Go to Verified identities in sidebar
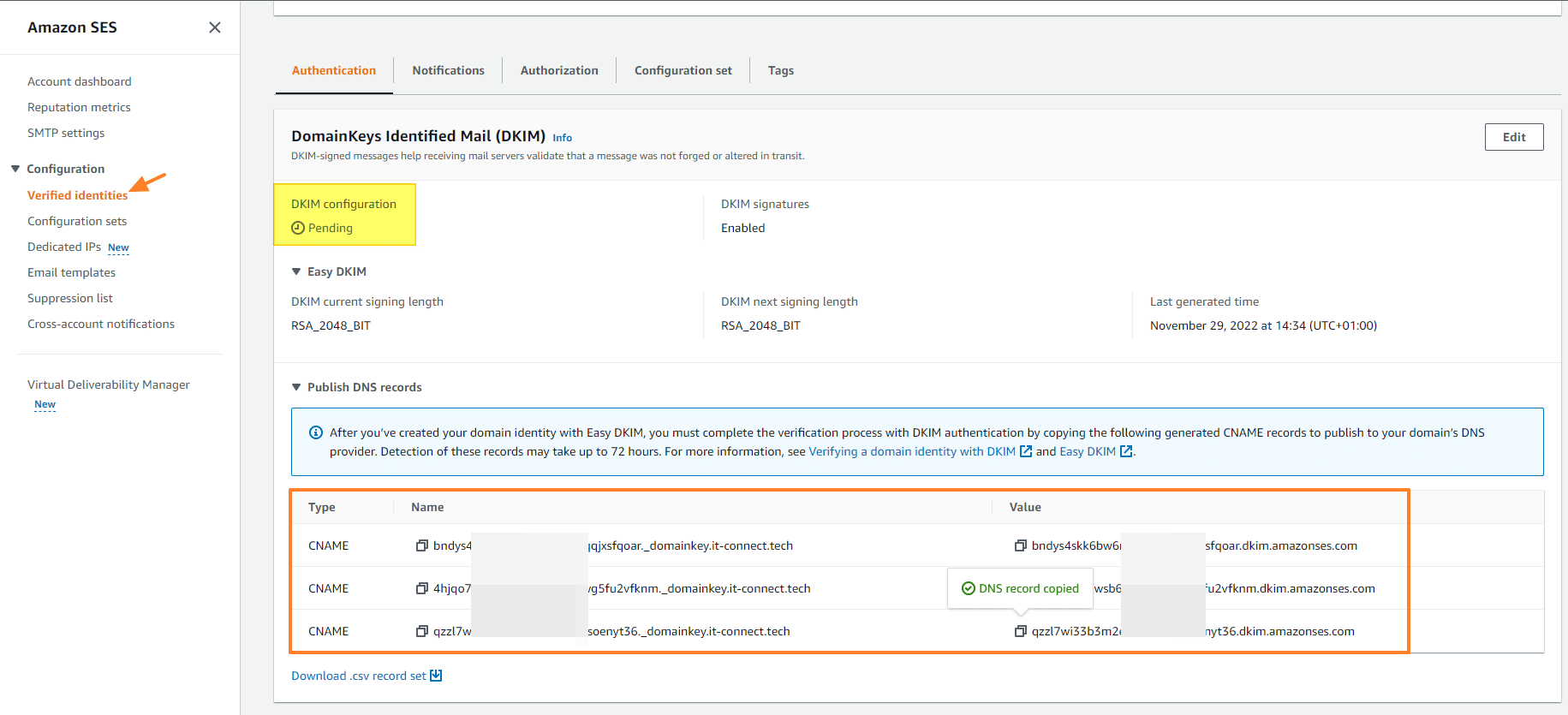The width and height of the screenshot is (1568, 715). [77, 195]
